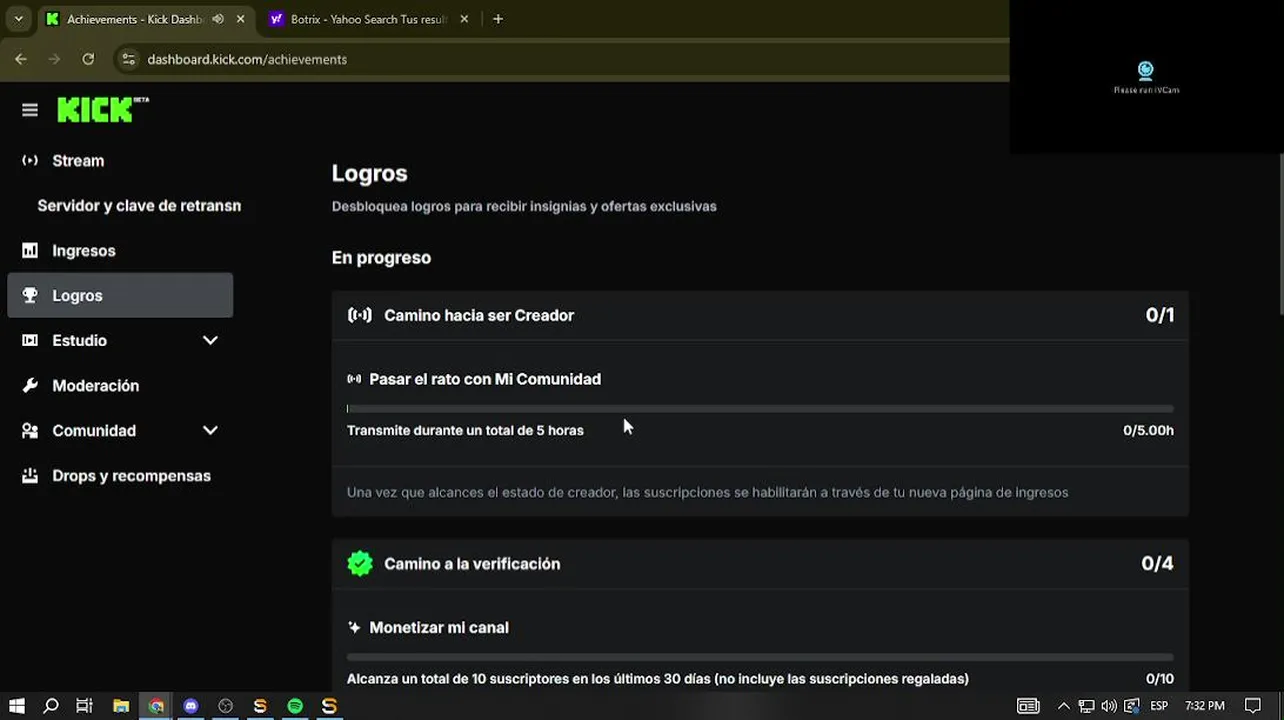Screen dimensions: 1284x720
Task: Click the 10 subscribers progress bar
Action: [760, 657]
